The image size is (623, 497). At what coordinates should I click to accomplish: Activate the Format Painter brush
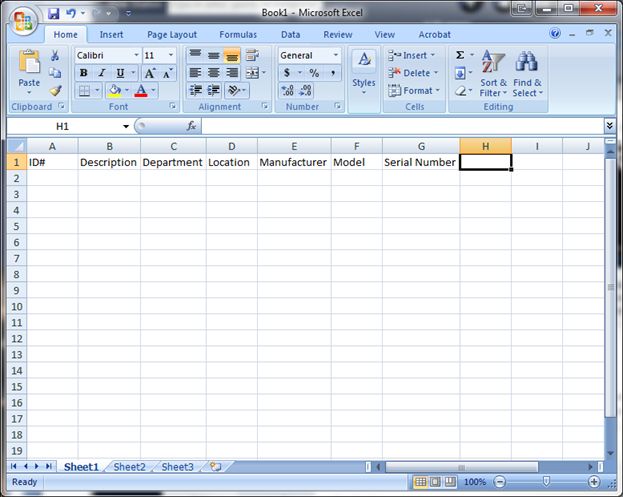(55, 91)
